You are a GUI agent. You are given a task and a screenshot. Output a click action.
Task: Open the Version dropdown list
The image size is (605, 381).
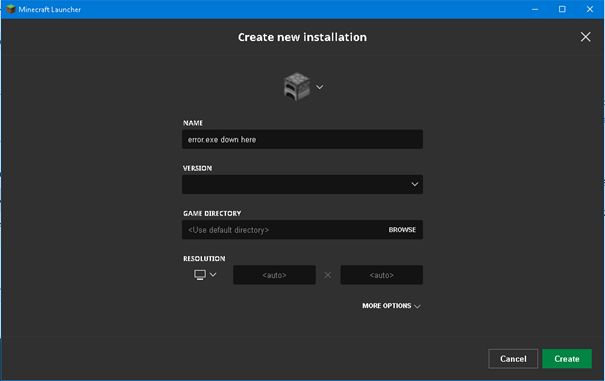tap(302, 185)
